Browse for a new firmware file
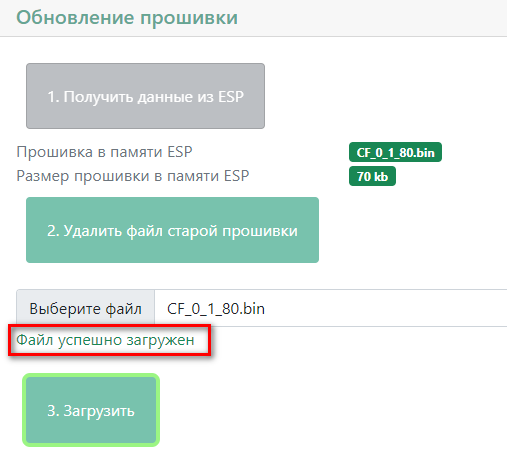Screen dimensions: 507x454 pos(86,308)
